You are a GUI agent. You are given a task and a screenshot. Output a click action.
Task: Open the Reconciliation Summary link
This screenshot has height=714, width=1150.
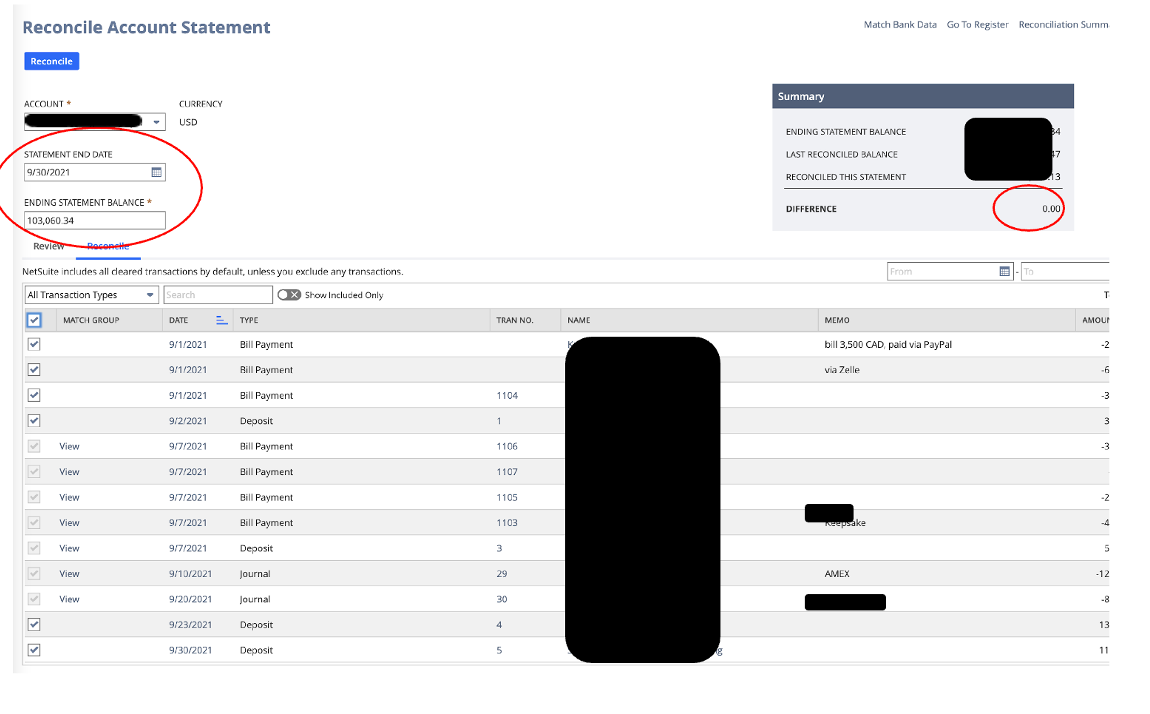pyautogui.click(x=1063, y=24)
